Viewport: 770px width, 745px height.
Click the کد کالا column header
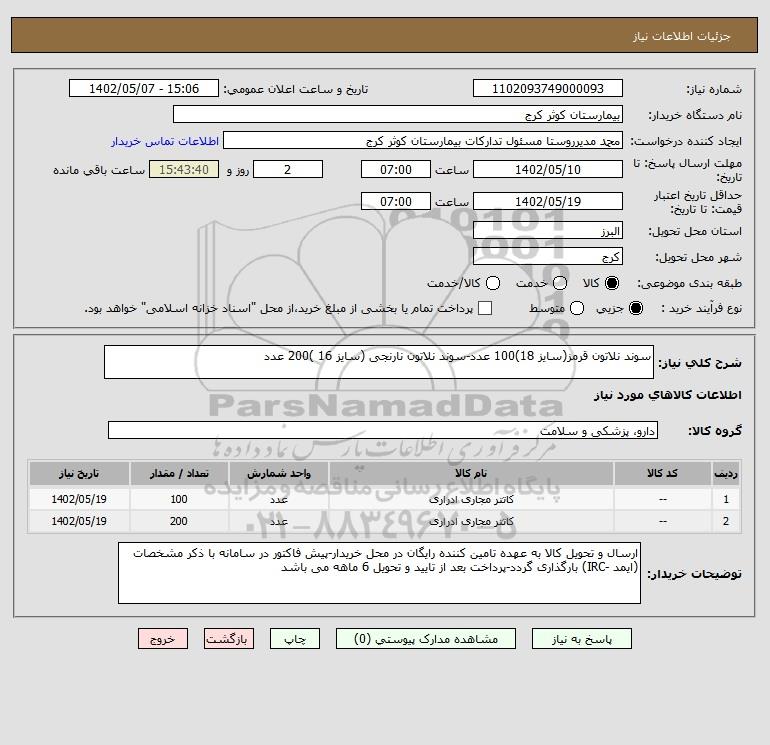point(662,473)
